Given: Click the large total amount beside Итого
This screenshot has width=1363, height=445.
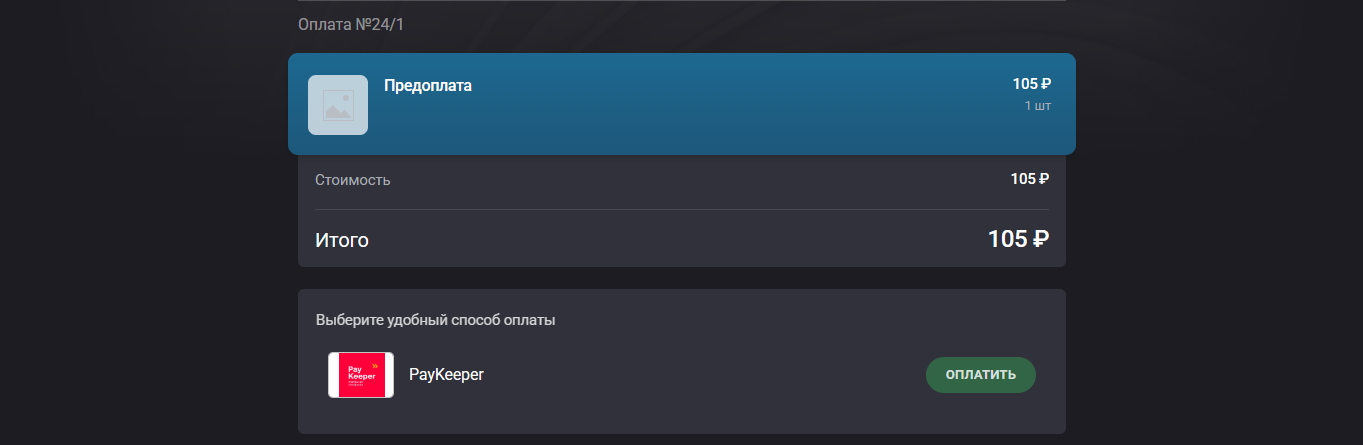Looking at the screenshot, I should (1018, 239).
